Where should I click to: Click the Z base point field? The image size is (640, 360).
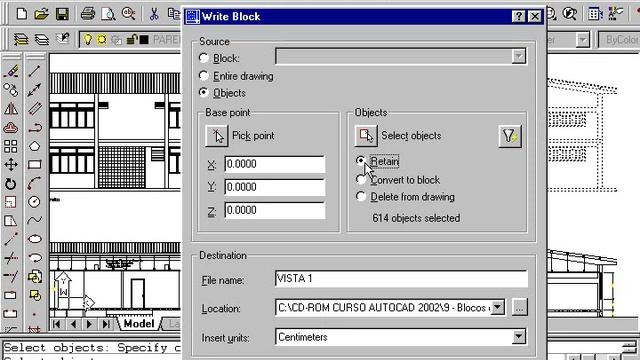coord(275,210)
